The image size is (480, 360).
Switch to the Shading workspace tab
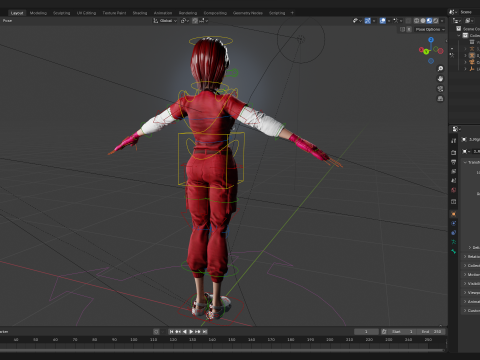(140, 13)
